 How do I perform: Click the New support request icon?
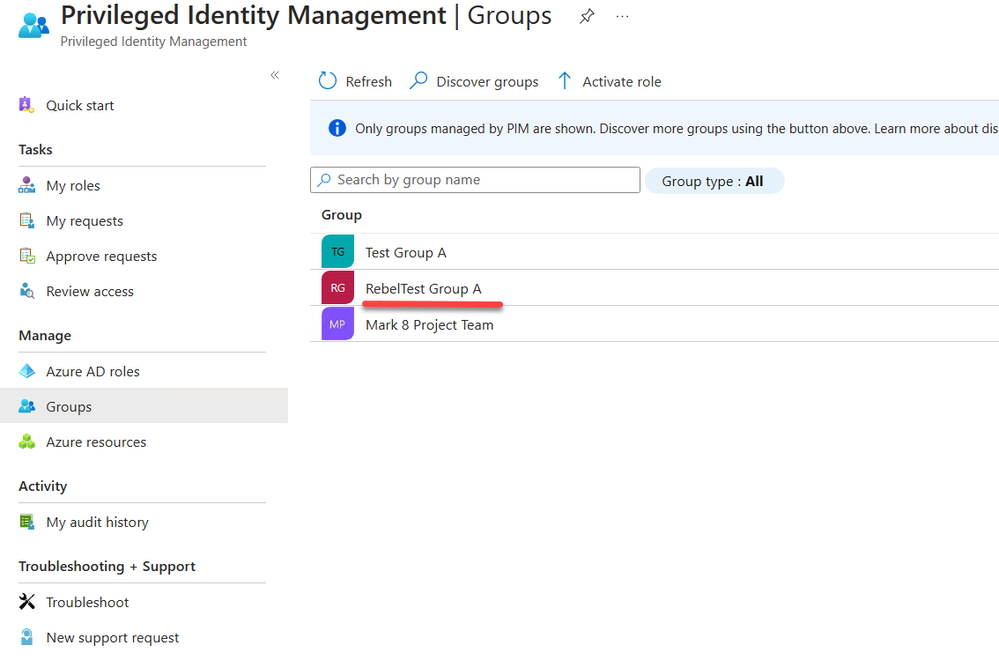(x=27, y=637)
